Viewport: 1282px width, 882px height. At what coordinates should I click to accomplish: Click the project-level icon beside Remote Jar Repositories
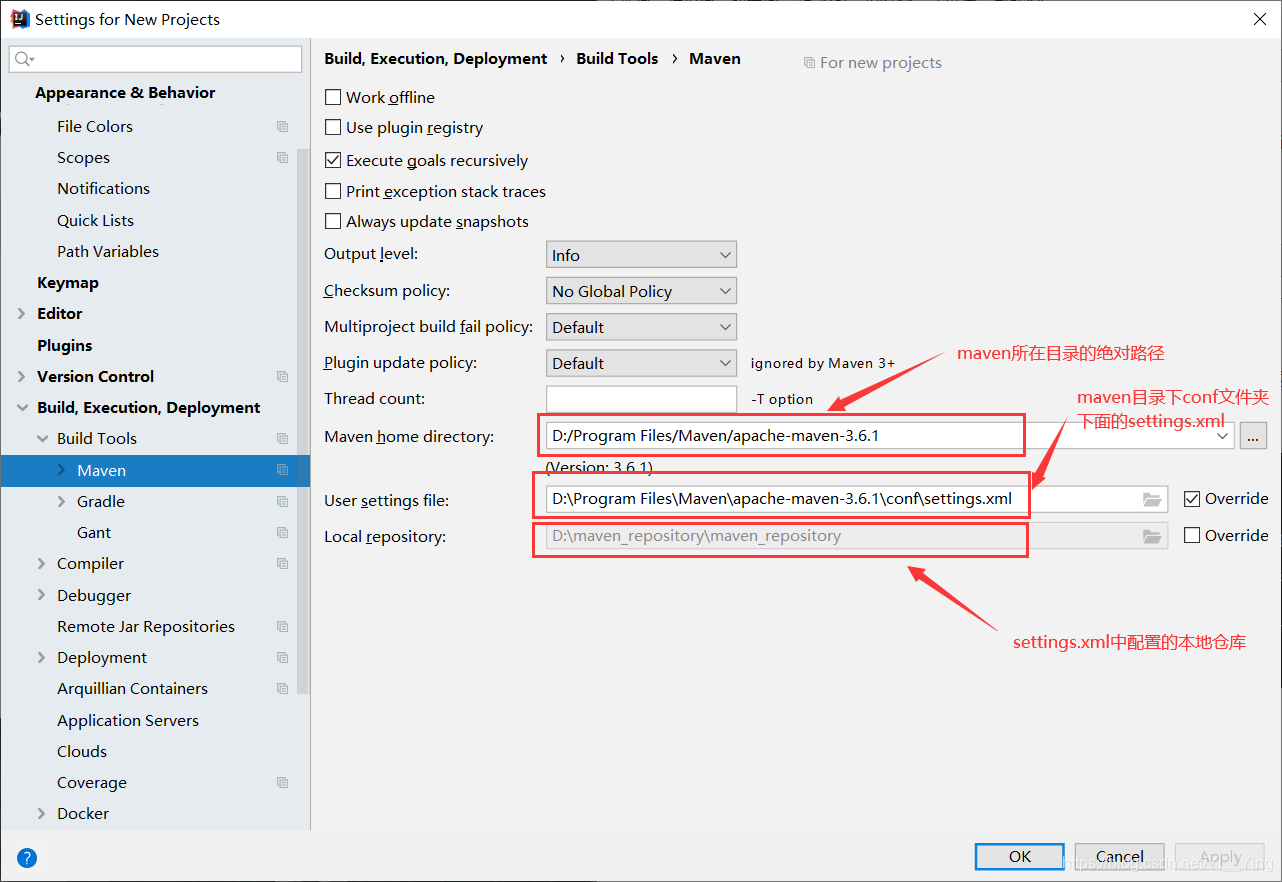tap(283, 627)
